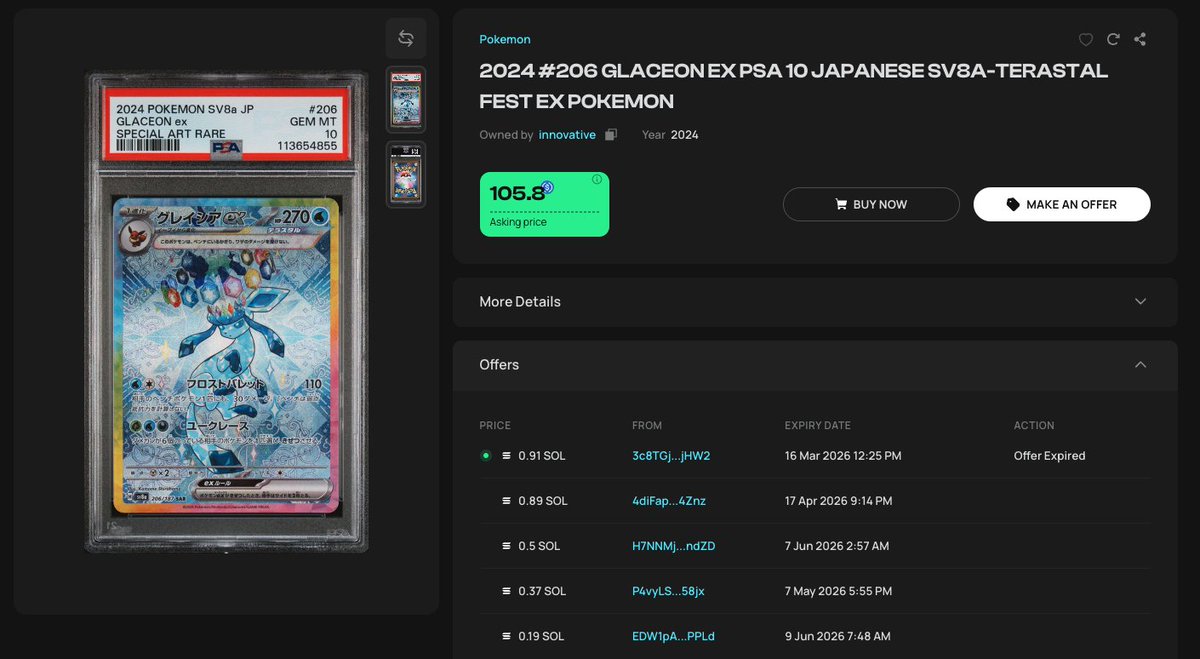This screenshot has width=1200, height=659.
Task: Click the ACTION column header
Action: point(1034,426)
